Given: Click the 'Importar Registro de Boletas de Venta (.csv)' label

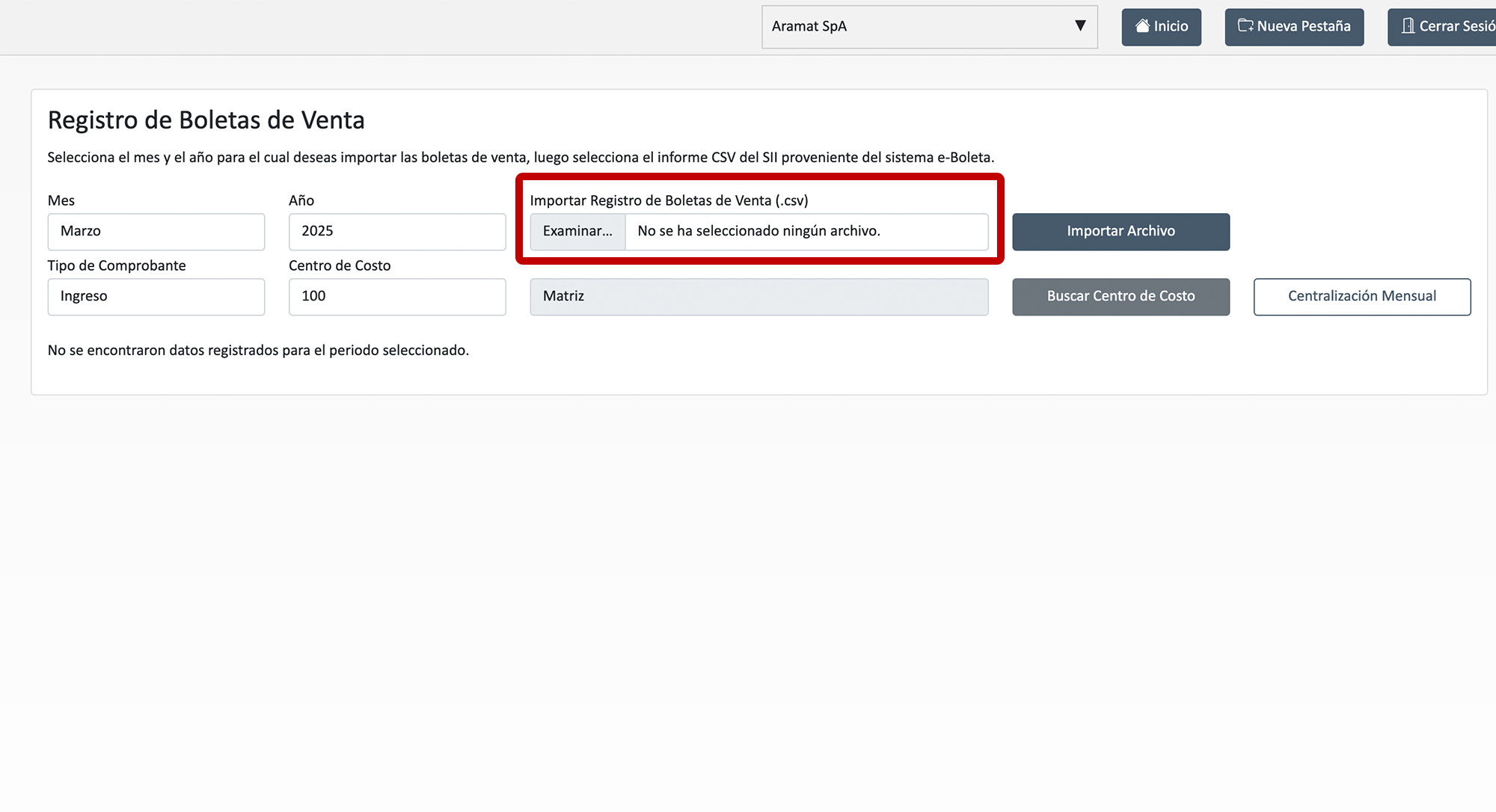Looking at the screenshot, I should tap(669, 200).
